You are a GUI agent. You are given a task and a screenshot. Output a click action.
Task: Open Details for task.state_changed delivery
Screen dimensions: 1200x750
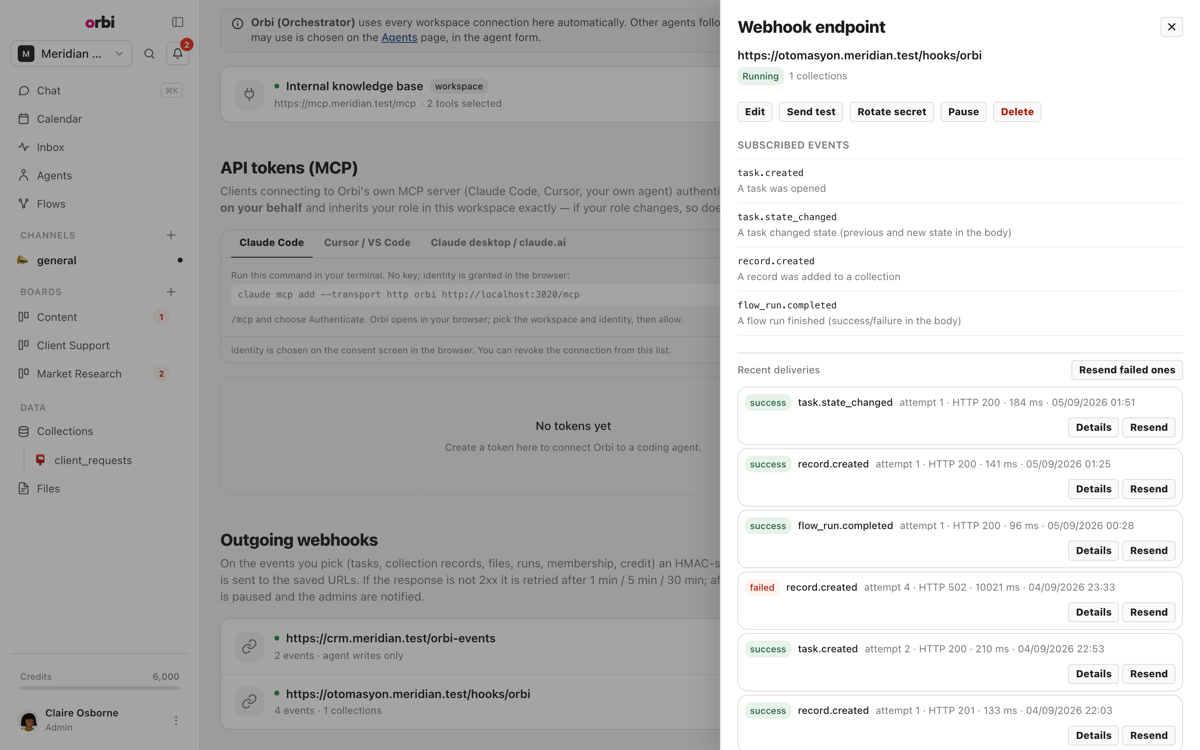point(1093,427)
